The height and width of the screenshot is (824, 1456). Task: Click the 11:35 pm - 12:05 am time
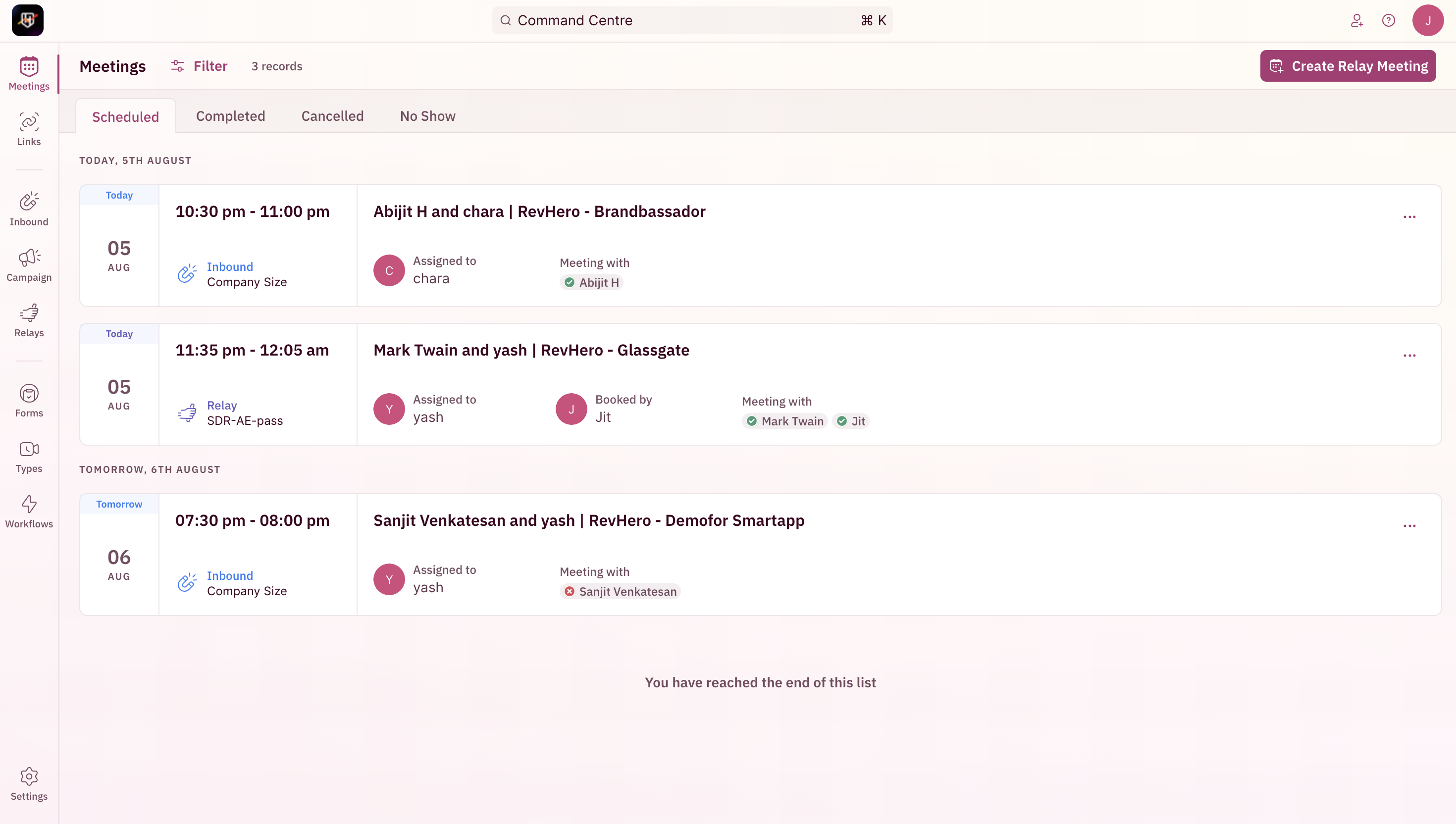pyautogui.click(x=252, y=350)
